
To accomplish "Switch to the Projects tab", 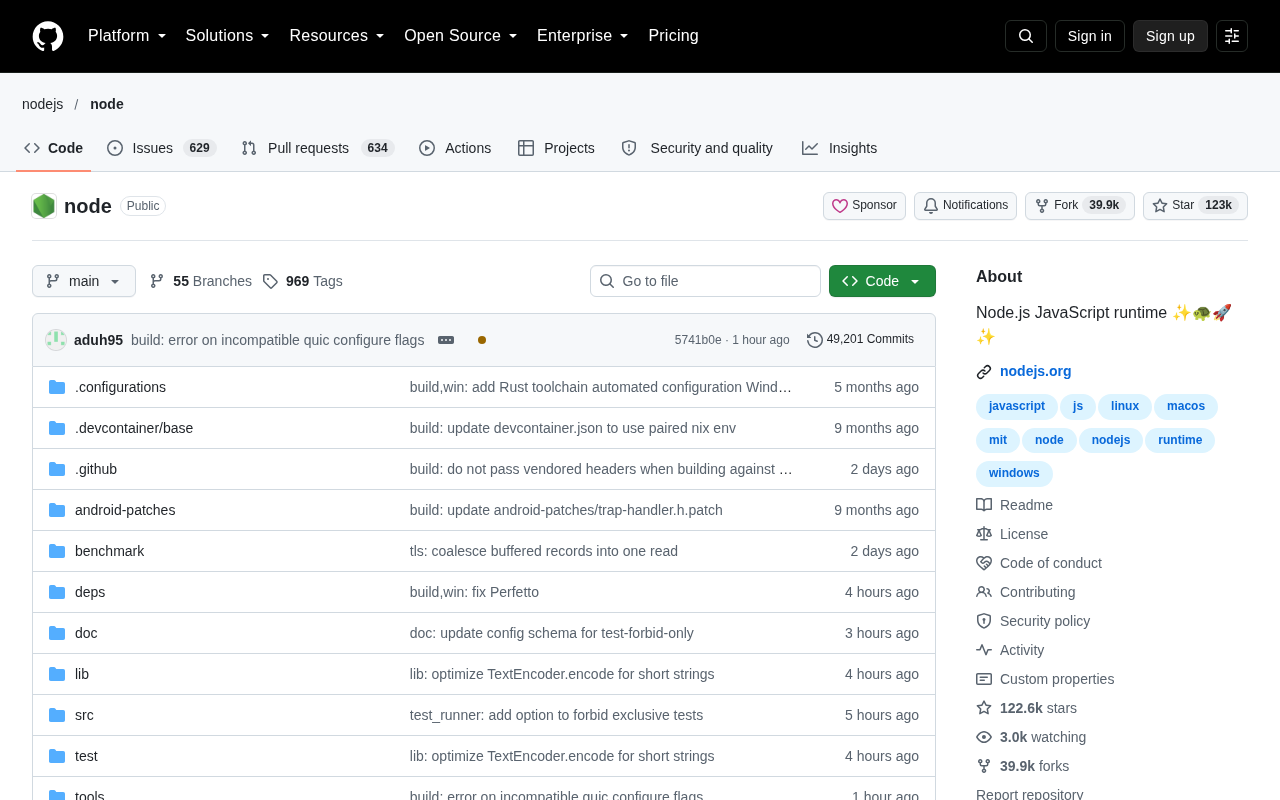I will 556,148.
